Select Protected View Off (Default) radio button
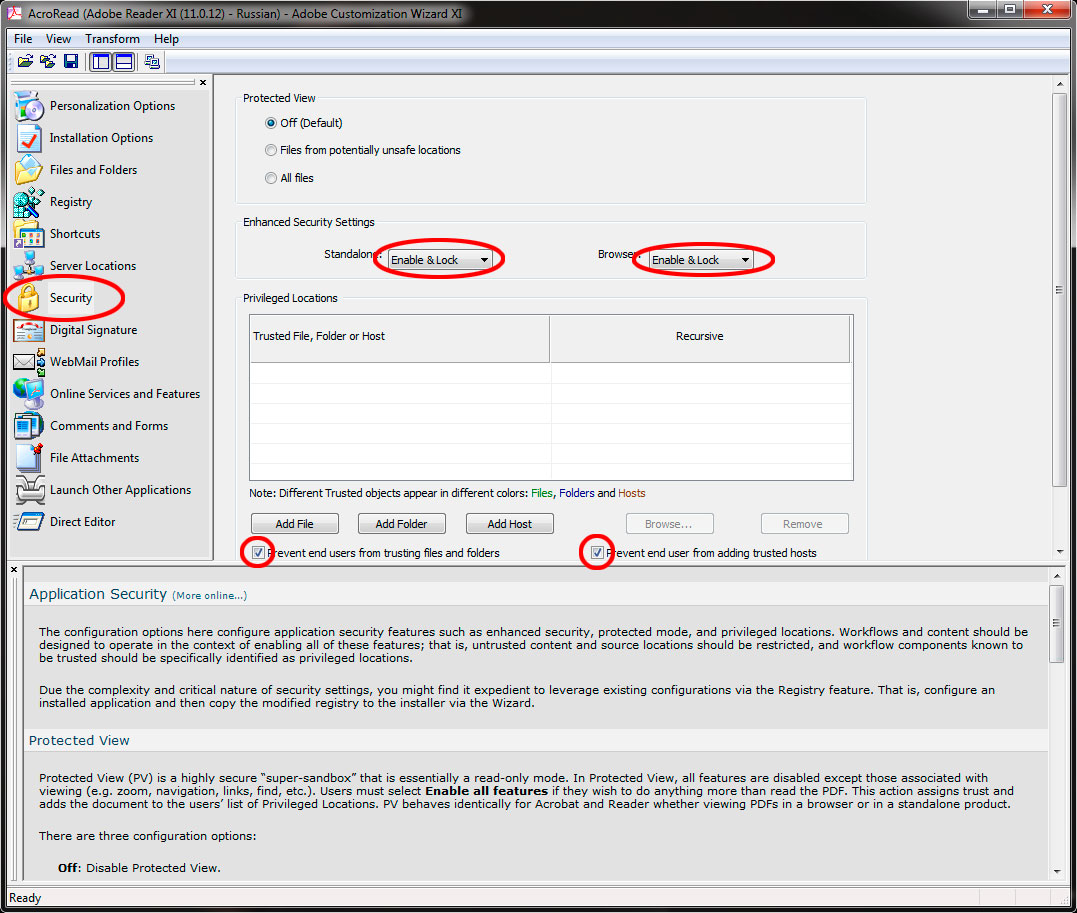The image size is (1077, 913). click(271, 123)
